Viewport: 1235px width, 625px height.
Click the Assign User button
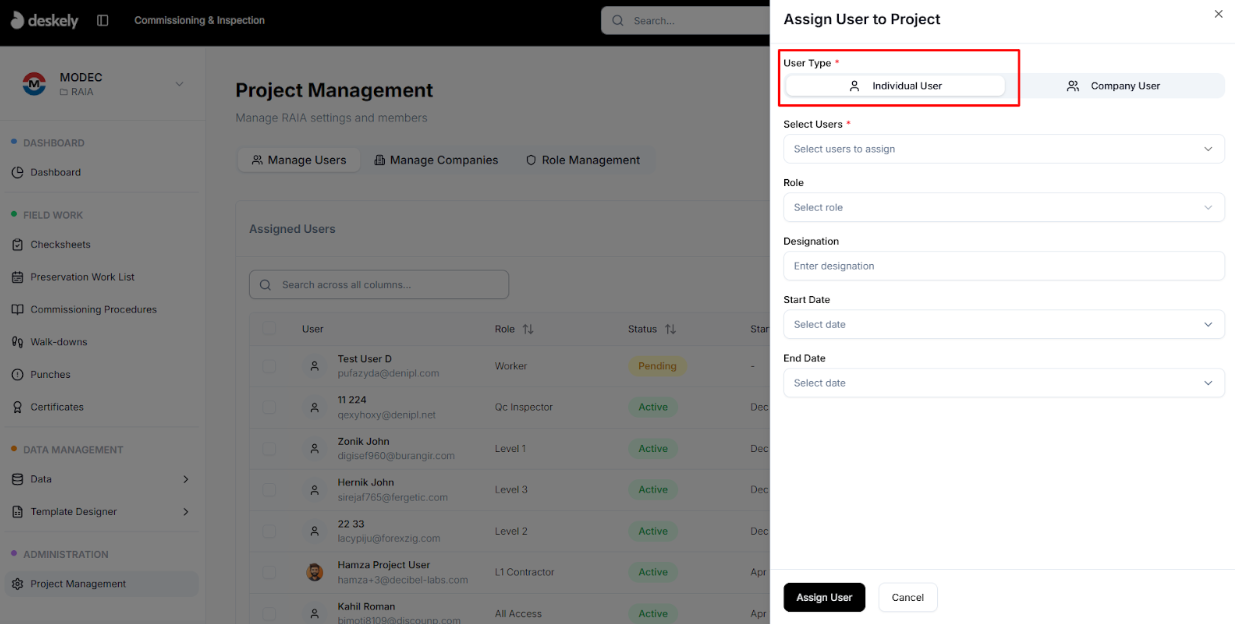pos(824,597)
